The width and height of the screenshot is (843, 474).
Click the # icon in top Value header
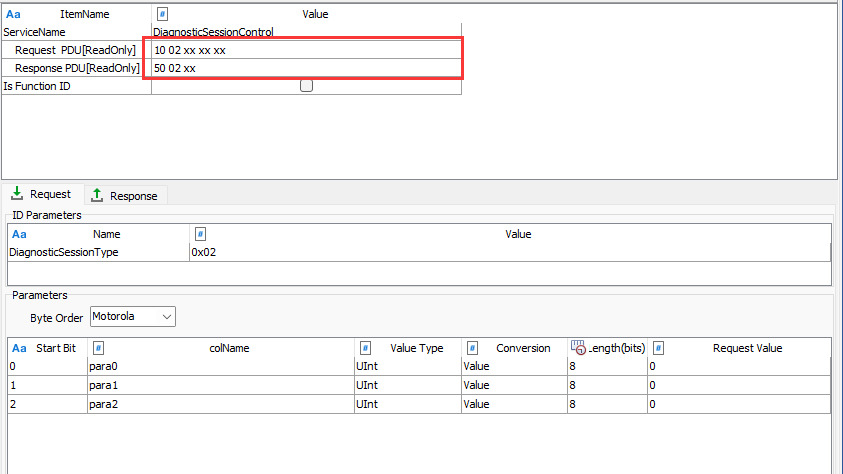[163, 15]
